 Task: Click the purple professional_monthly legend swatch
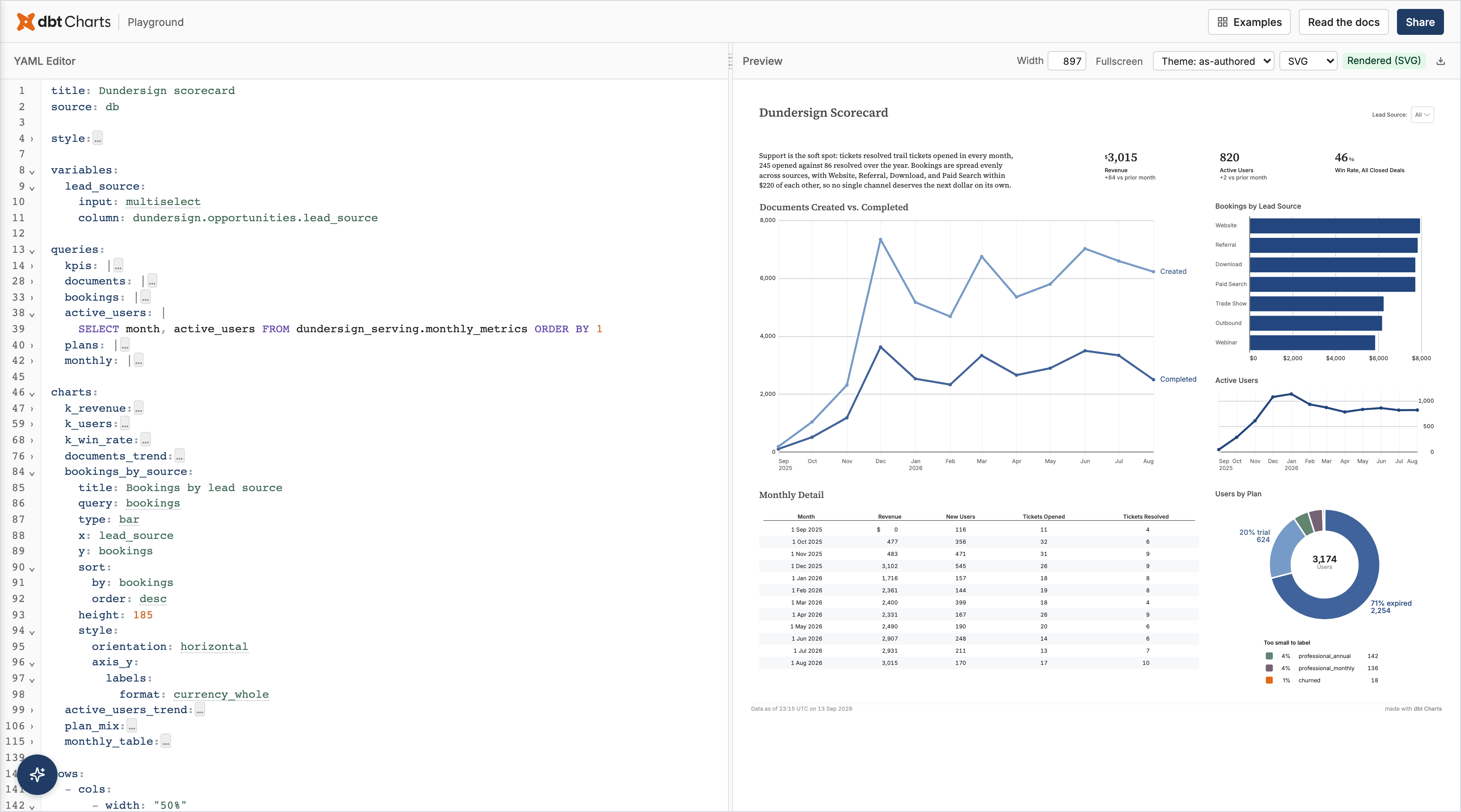click(1269, 668)
